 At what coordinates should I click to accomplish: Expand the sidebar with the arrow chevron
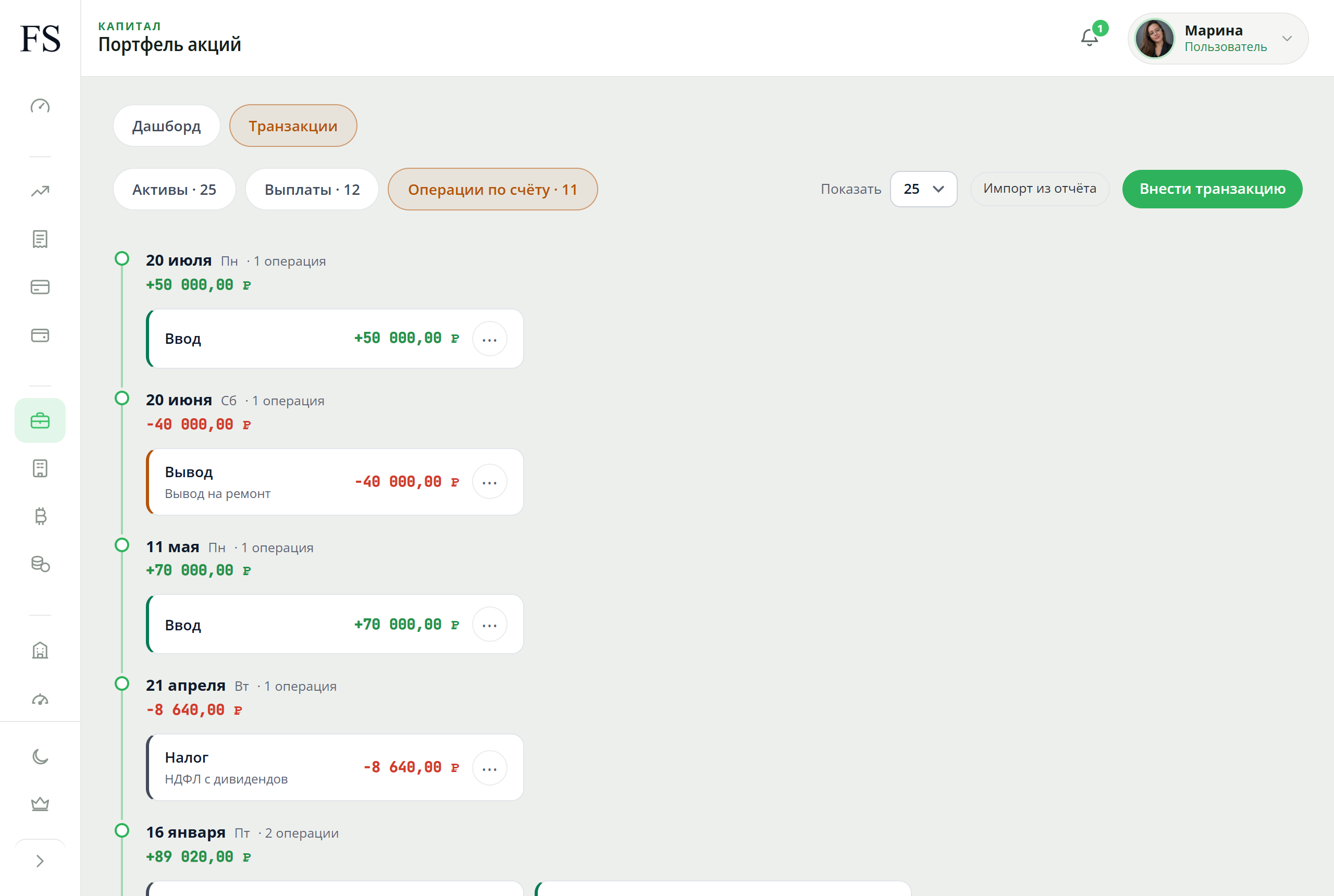40,861
